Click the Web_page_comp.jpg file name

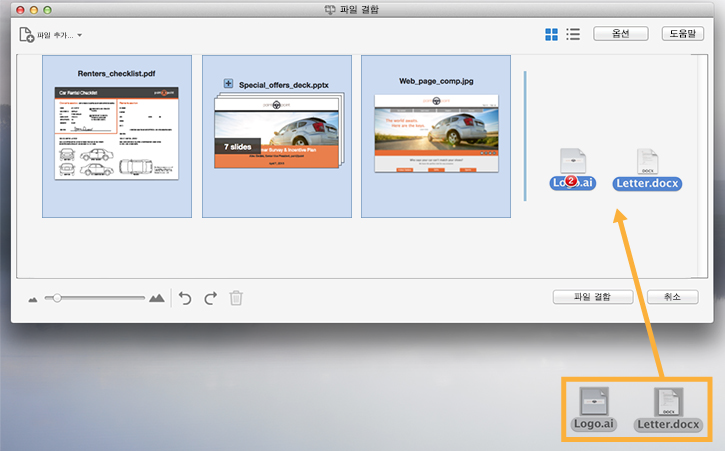click(x=436, y=81)
